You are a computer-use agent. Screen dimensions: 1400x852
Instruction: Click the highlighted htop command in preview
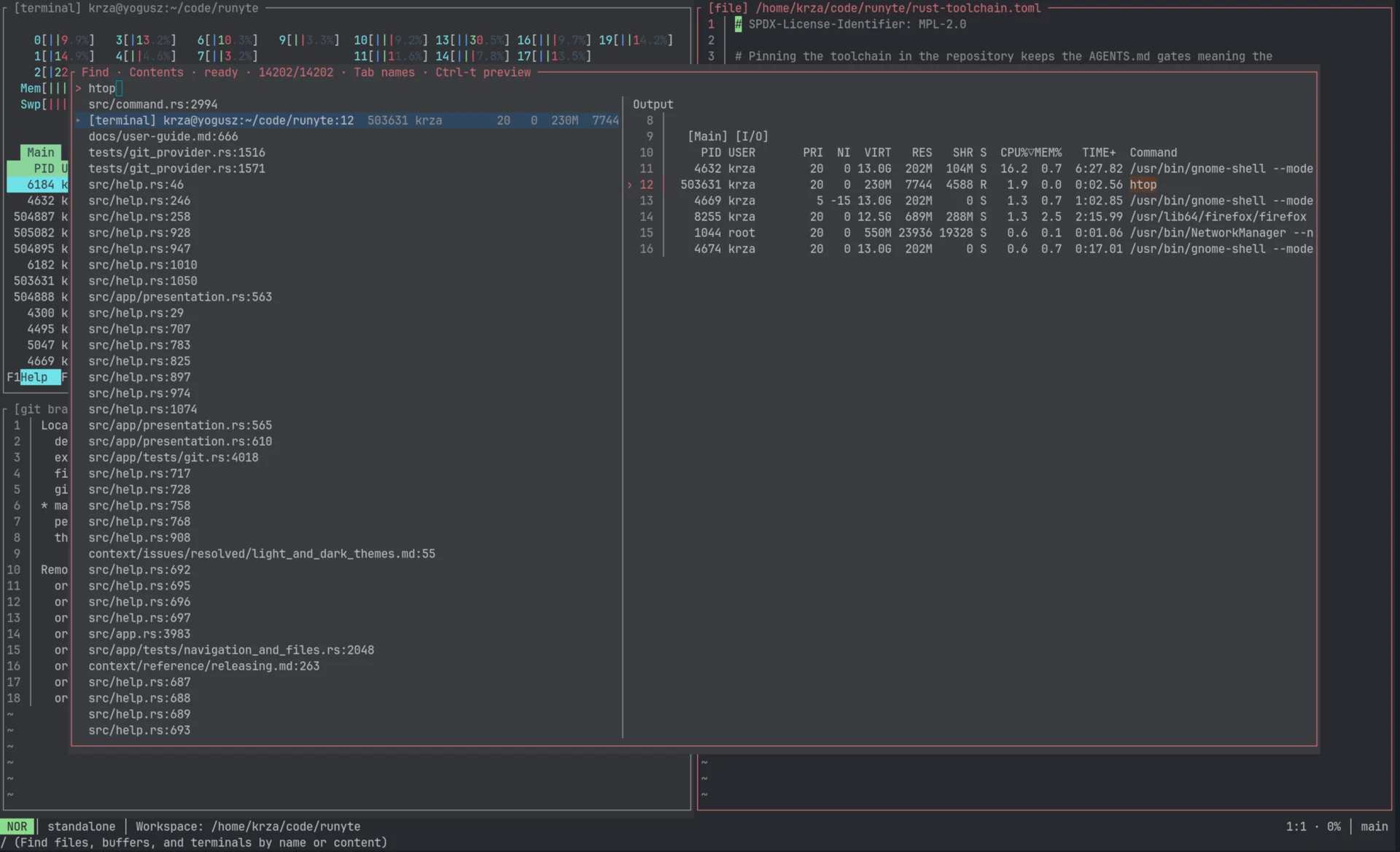click(x=1143, y=185)
